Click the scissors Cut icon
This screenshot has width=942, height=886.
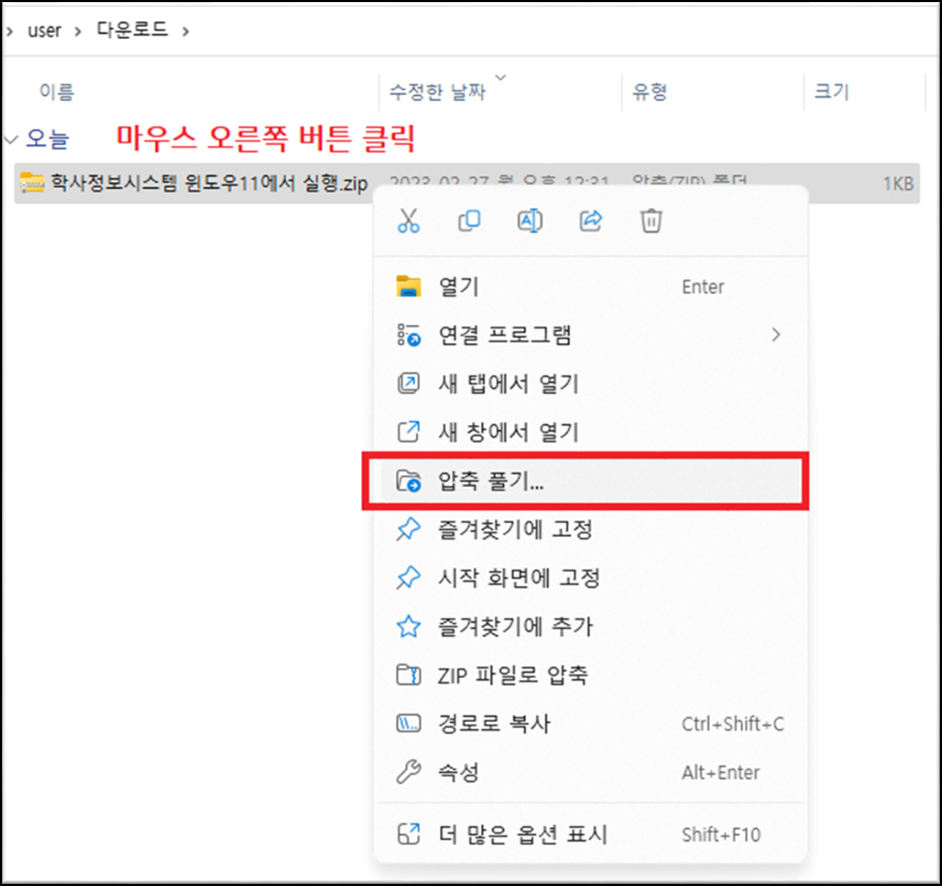pos(409,220)
